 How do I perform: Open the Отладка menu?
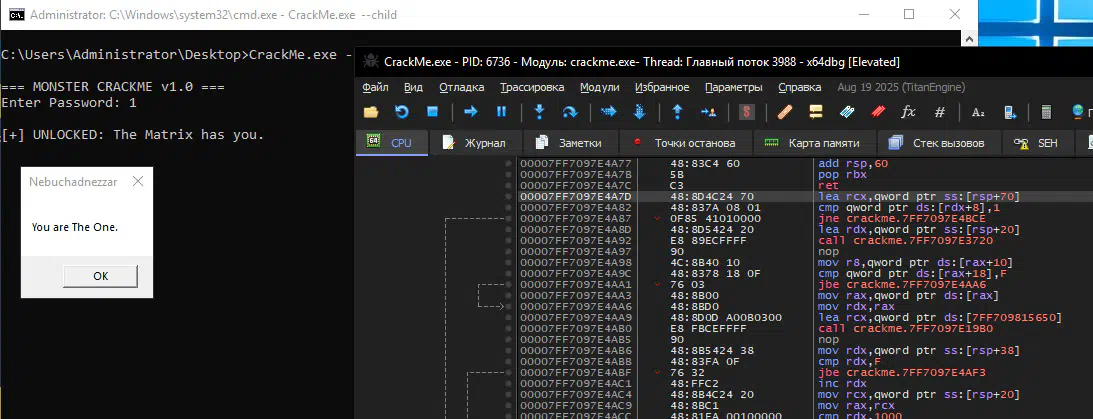462,88
